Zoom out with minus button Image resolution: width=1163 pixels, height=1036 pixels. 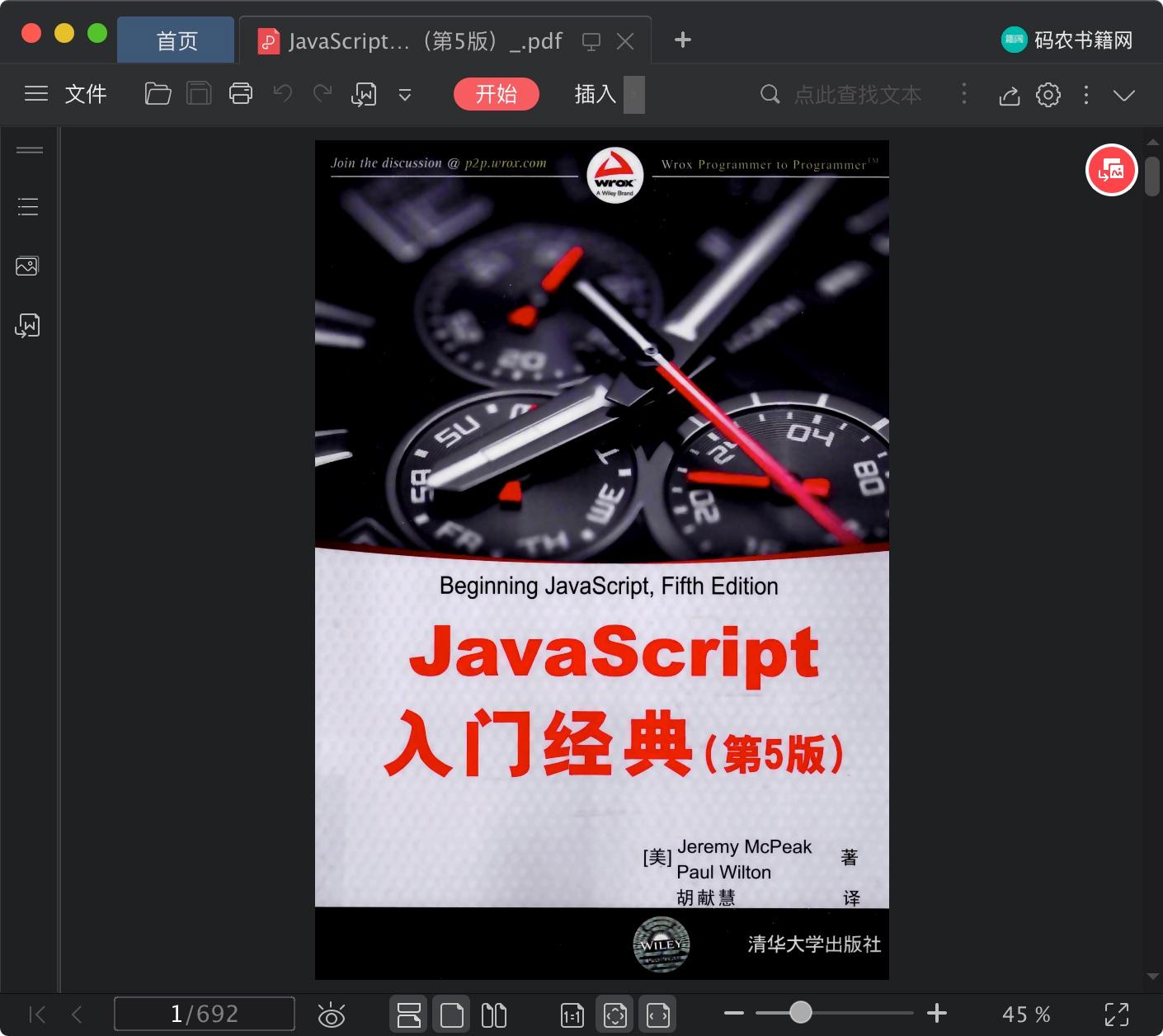point(734,1013)
